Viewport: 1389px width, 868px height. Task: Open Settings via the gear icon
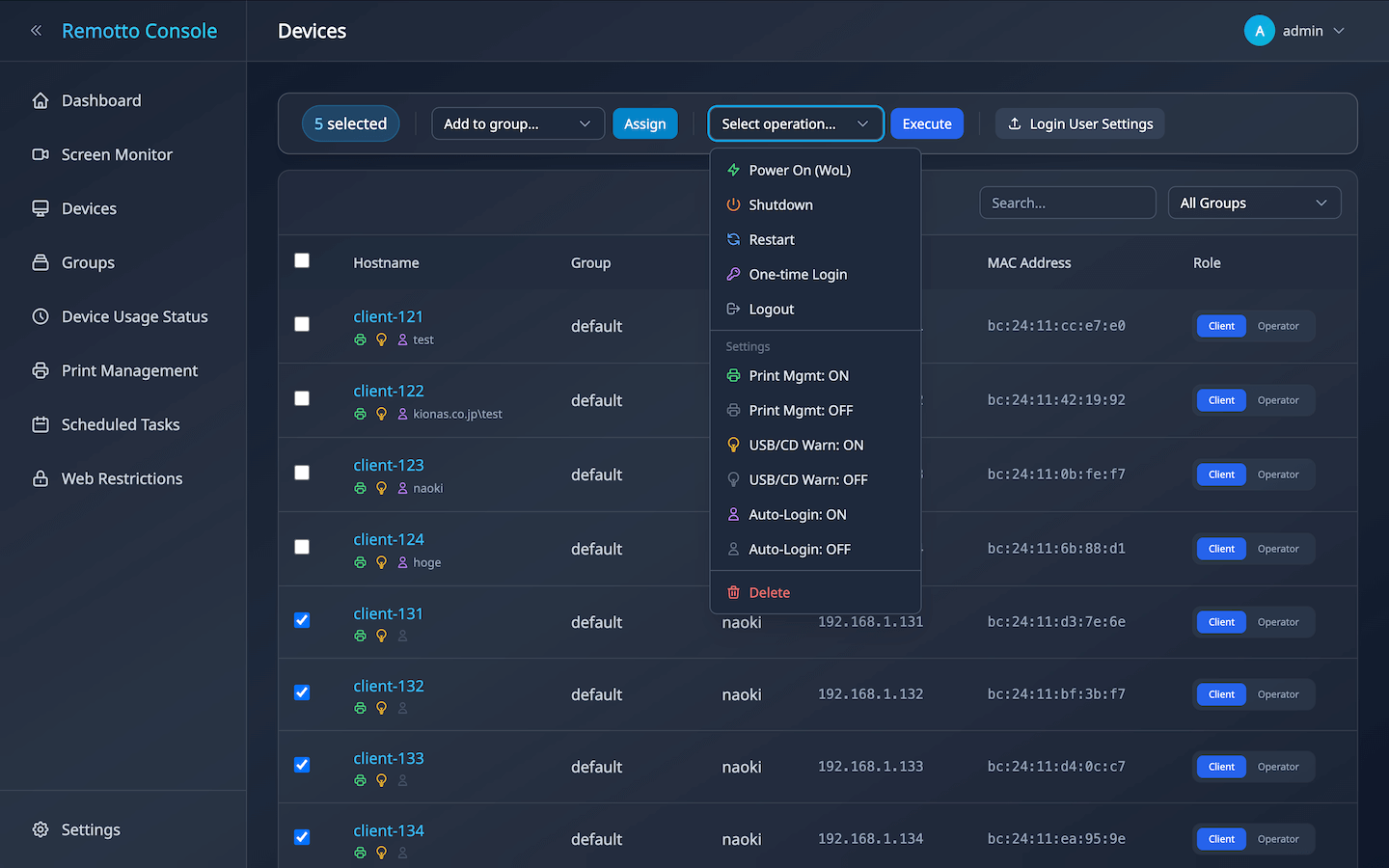tap(41, 829)
